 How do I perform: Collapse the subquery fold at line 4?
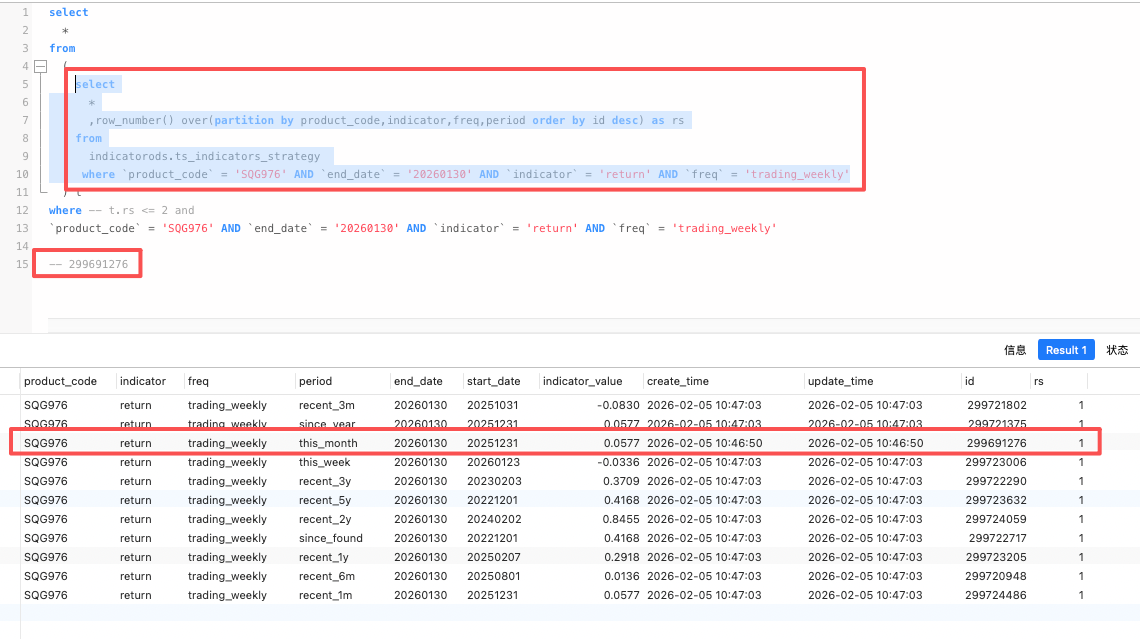click(x=40, y=66)
